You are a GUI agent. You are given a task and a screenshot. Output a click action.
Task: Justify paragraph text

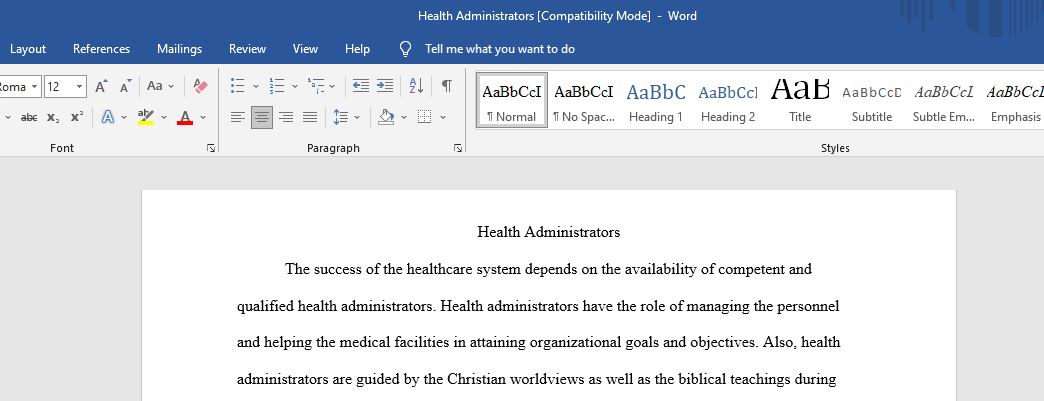(310, 117)
